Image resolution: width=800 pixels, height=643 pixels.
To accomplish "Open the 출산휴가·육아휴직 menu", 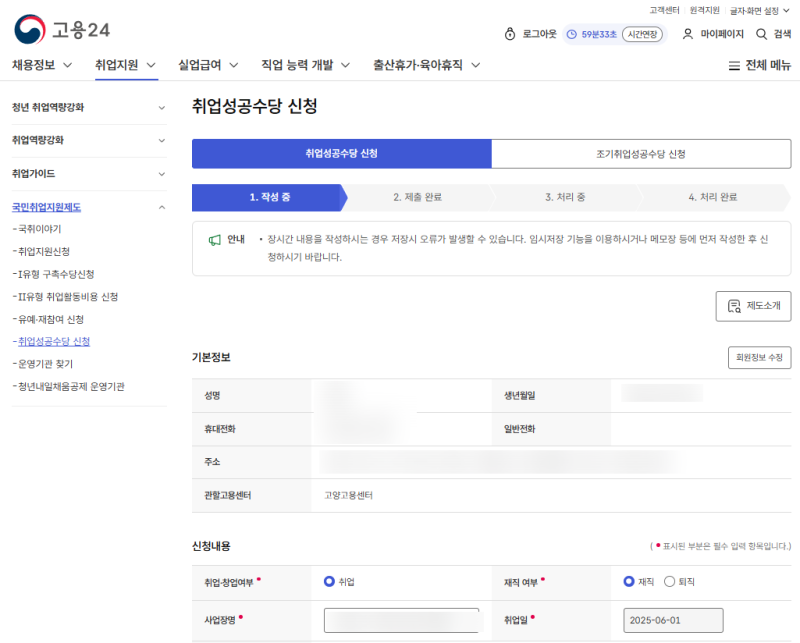I will coord(418,65).
